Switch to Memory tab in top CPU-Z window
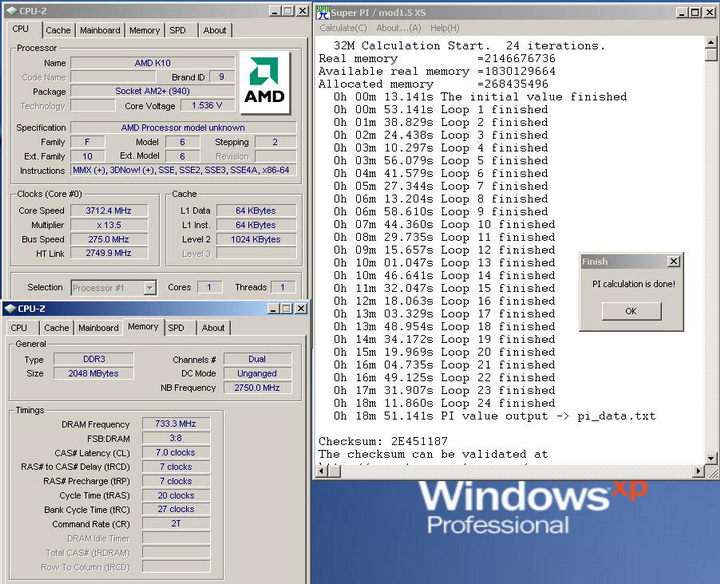 coord(144,30)
